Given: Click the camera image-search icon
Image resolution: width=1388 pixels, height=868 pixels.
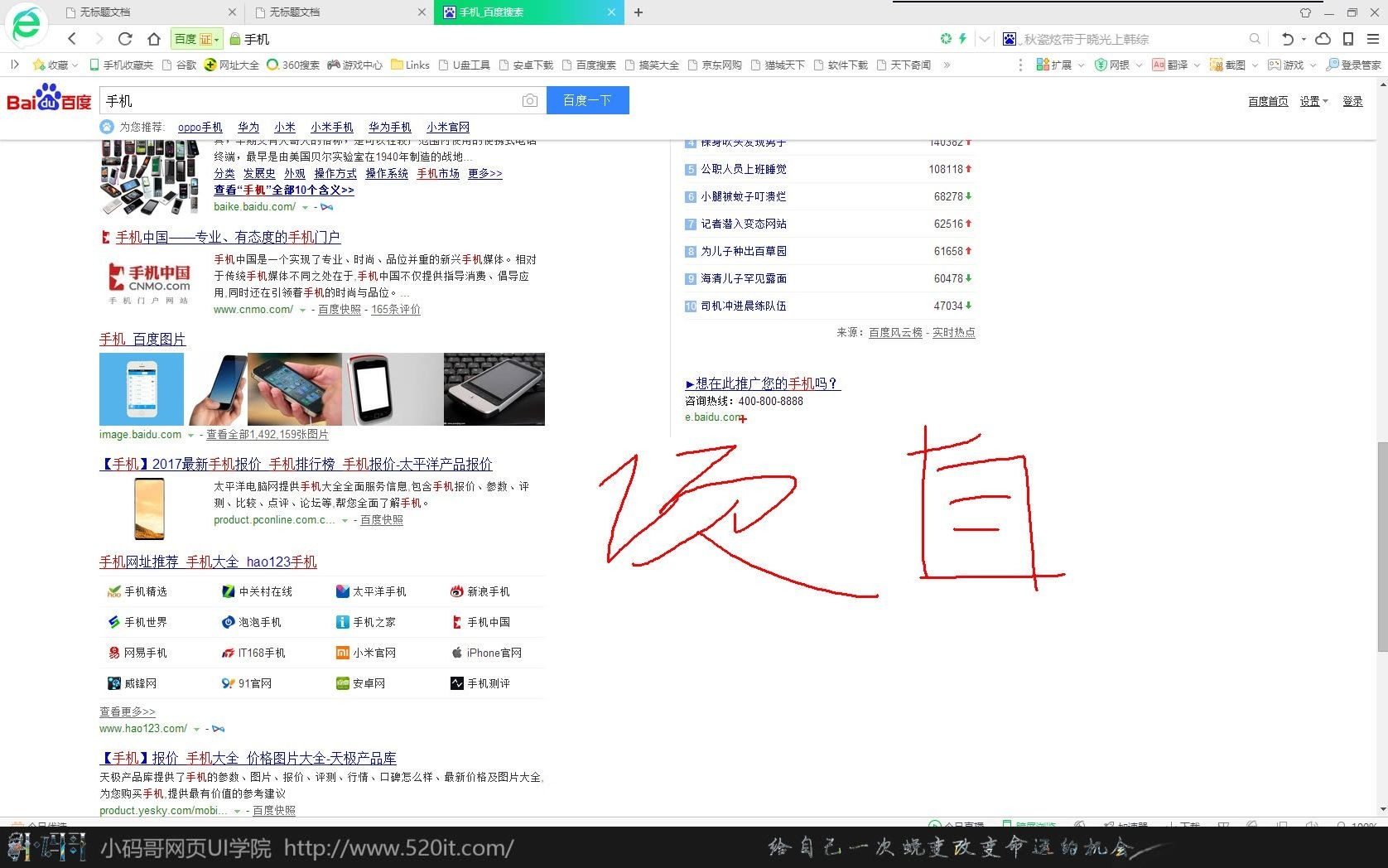Looking at the screenshot, I should coord(530,101).
